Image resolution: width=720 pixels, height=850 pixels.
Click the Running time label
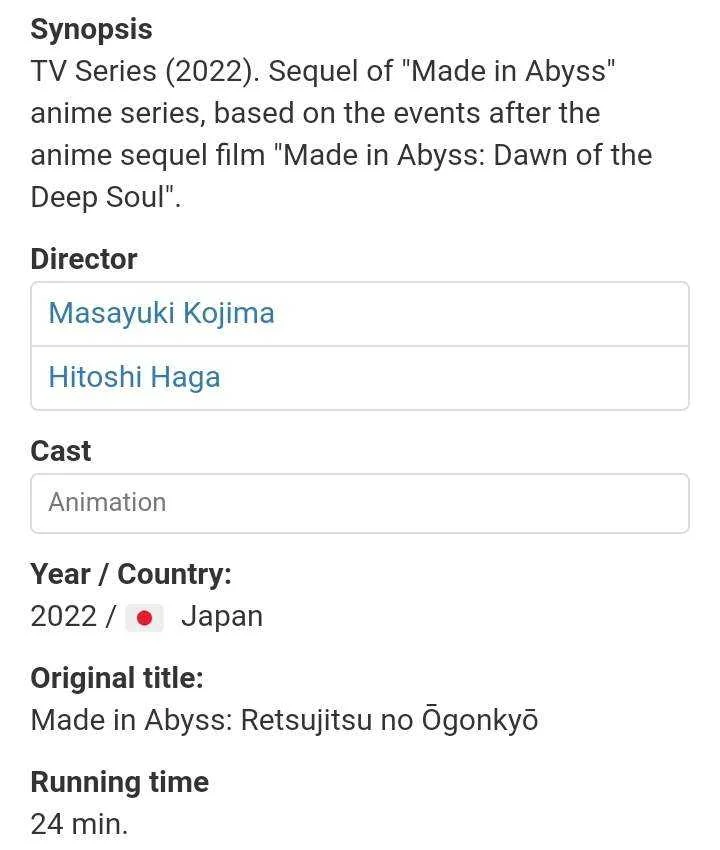tap(120, 782)
